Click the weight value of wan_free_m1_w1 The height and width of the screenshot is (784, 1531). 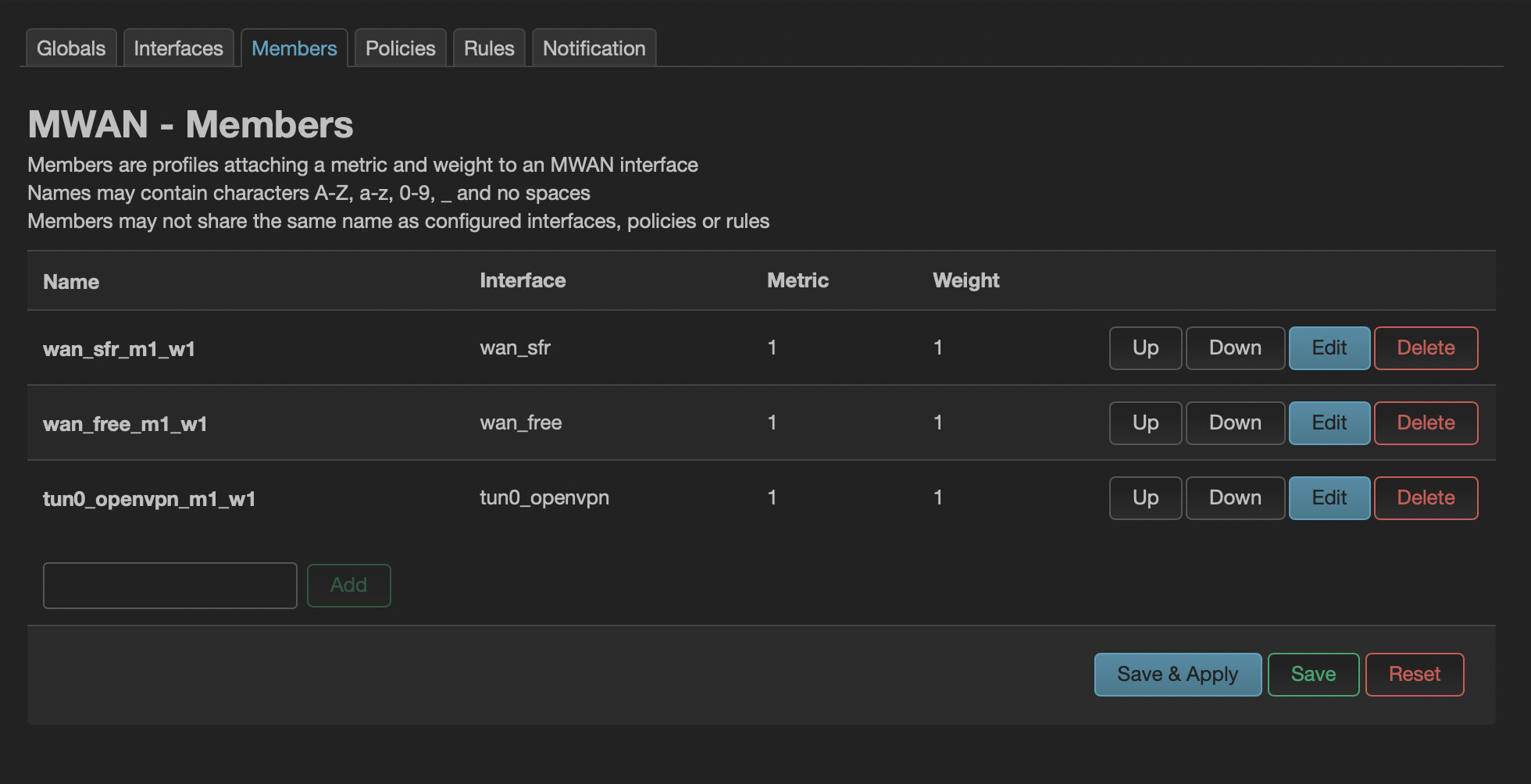[x=937, y=422]
